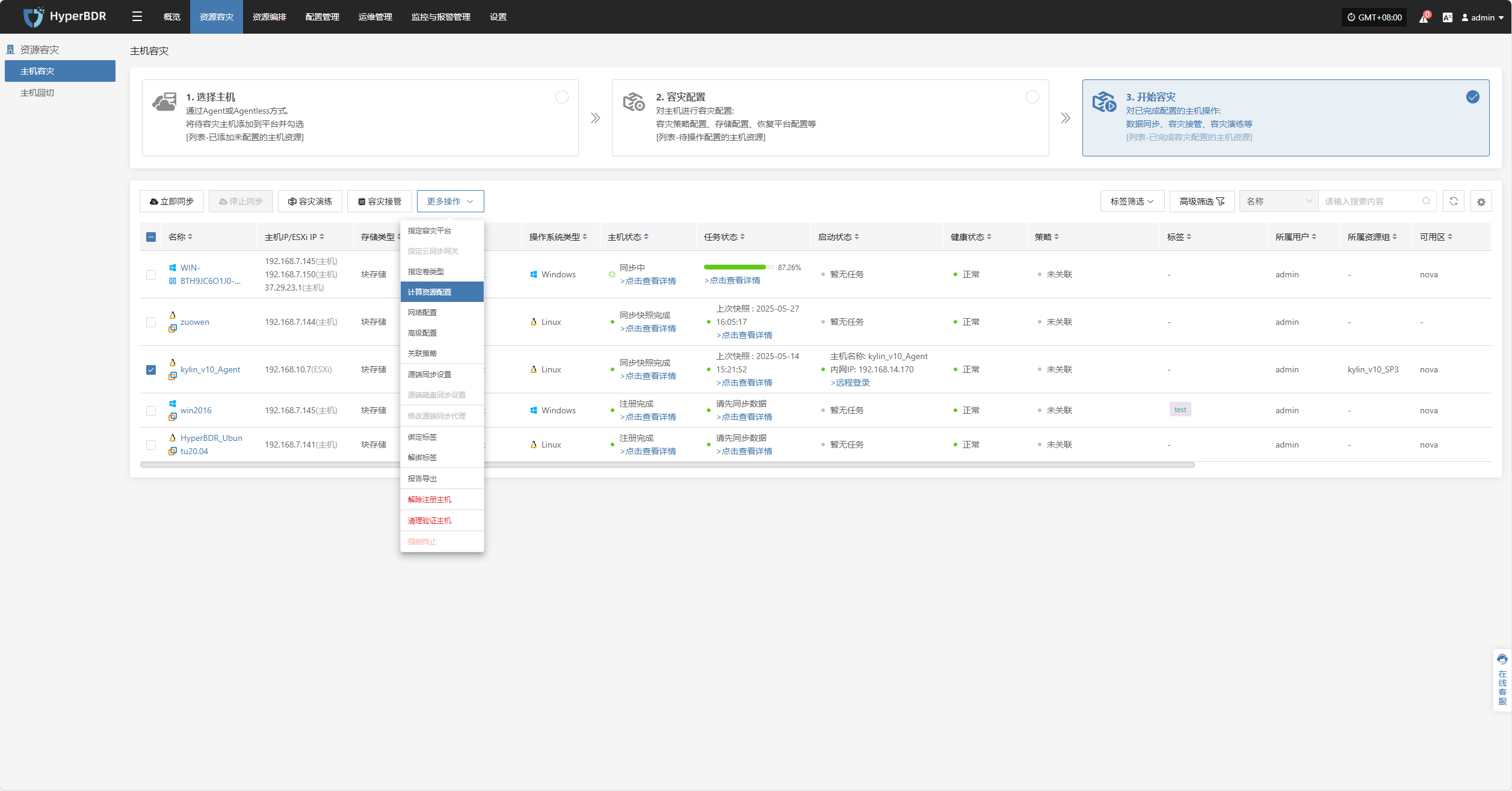Click the test tag on win2016 row
Viewport: 1512px width, 791px height.
1180,410
